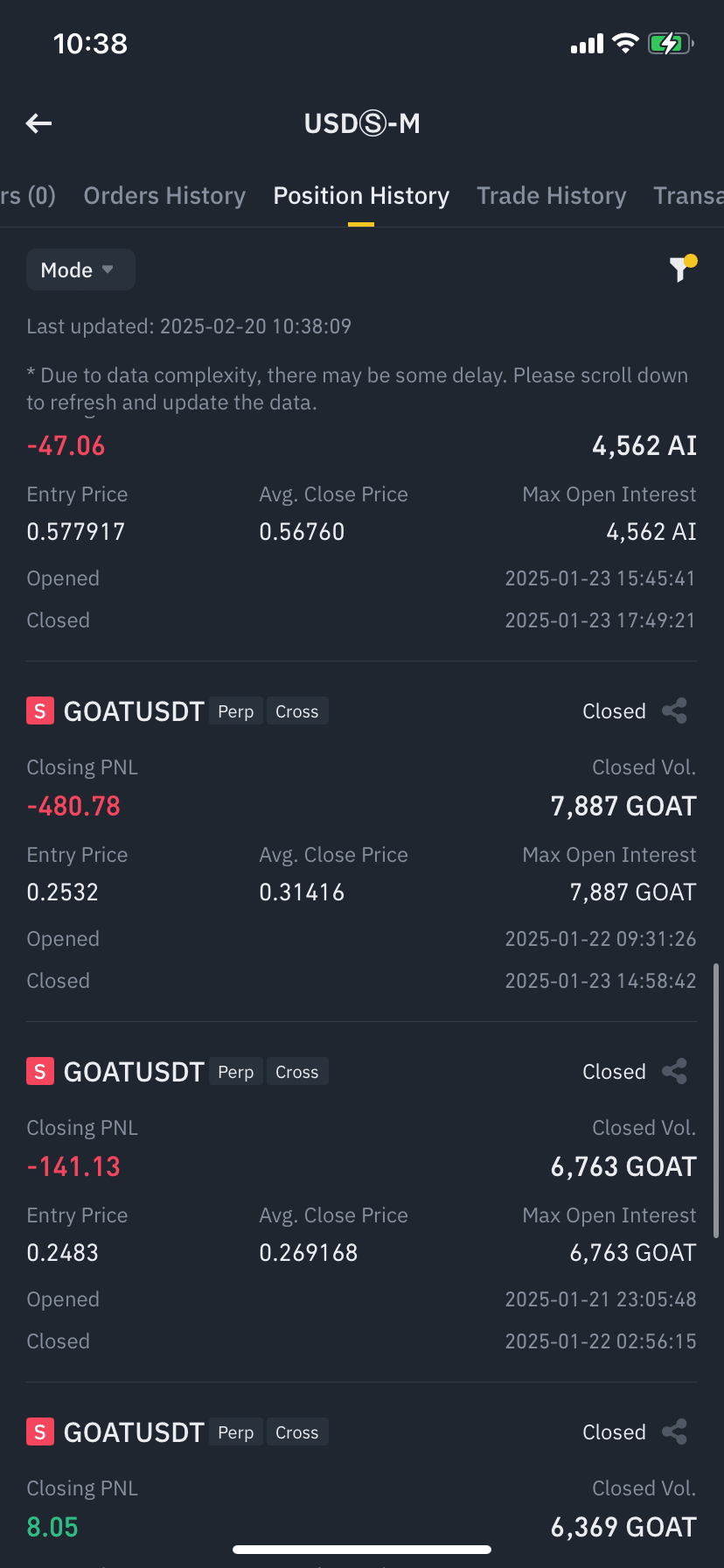Share the 8.05 GOATUSDT position
Viewport: 724px width, 1568px height.
coord(674,1431)
